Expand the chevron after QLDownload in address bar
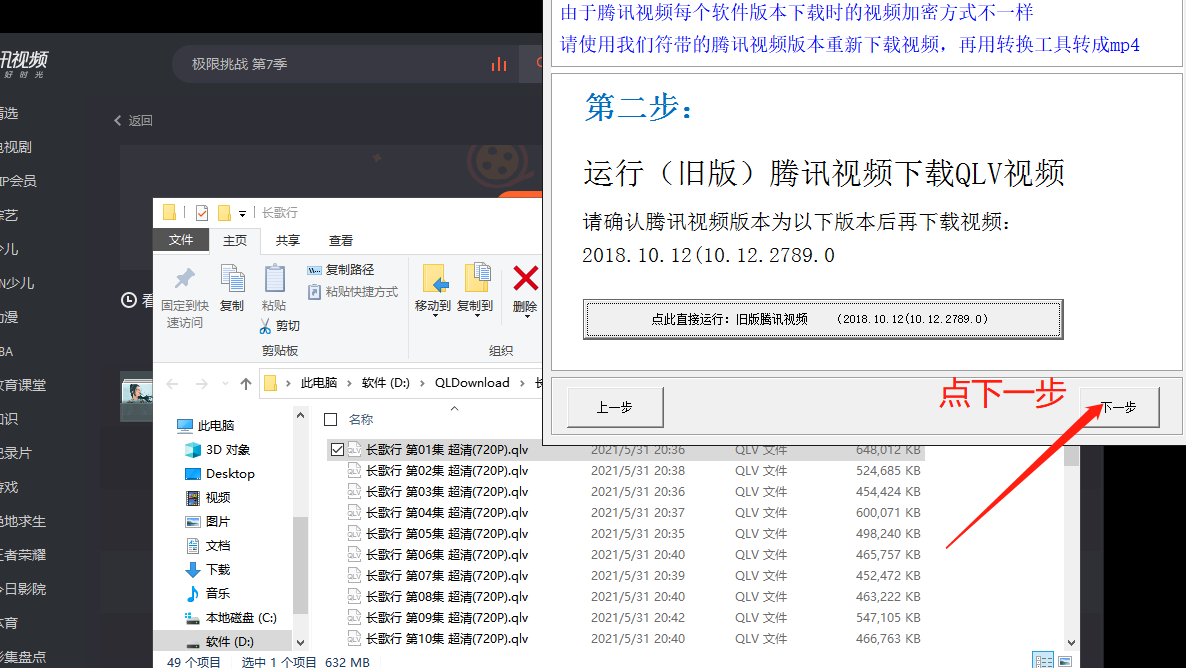Image resolution: width=1186 pixels, height=668 pixels. [522, 384]
